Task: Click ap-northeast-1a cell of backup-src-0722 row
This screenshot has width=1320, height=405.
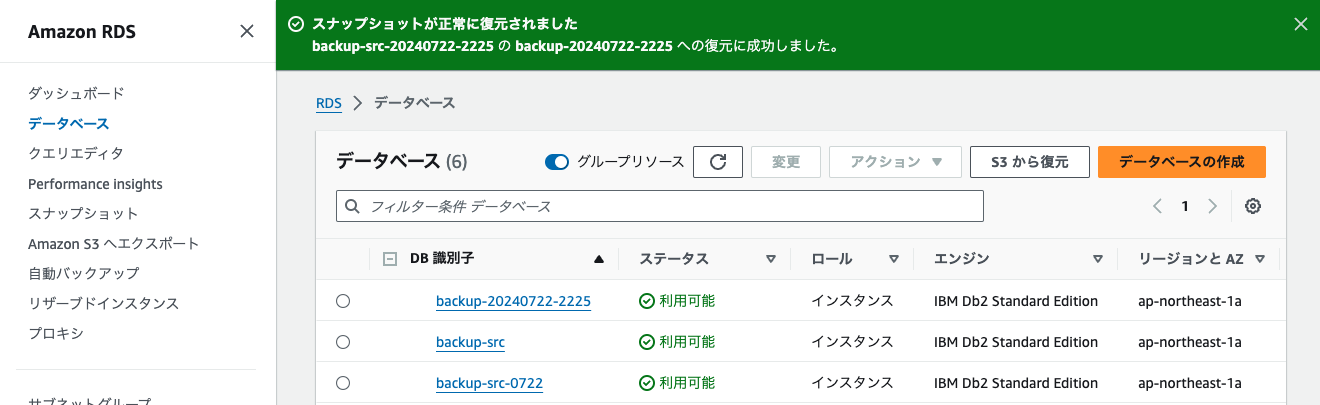Action: tap(1190, 383)
